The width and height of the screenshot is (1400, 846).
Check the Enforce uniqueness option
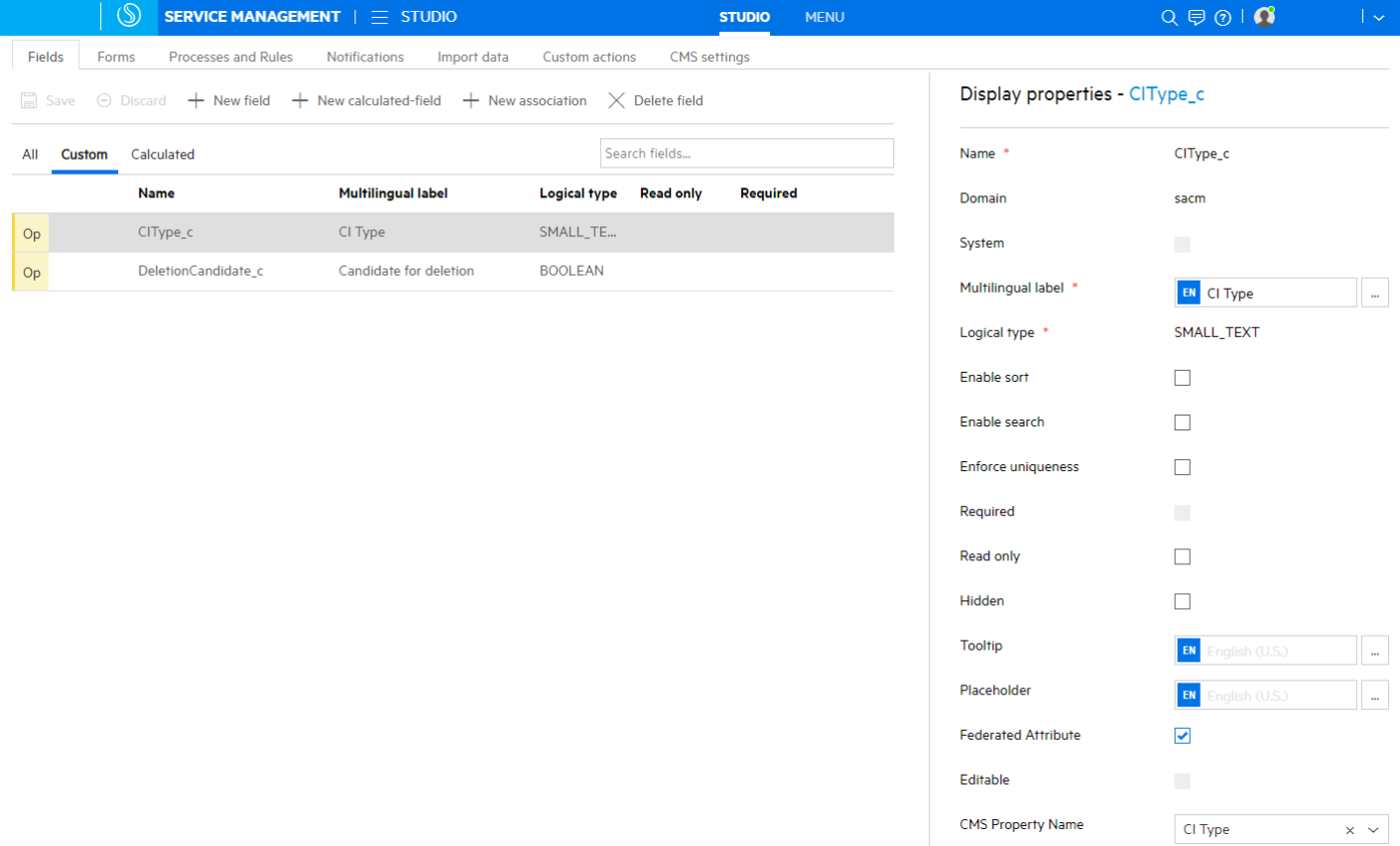[1182, 466]
